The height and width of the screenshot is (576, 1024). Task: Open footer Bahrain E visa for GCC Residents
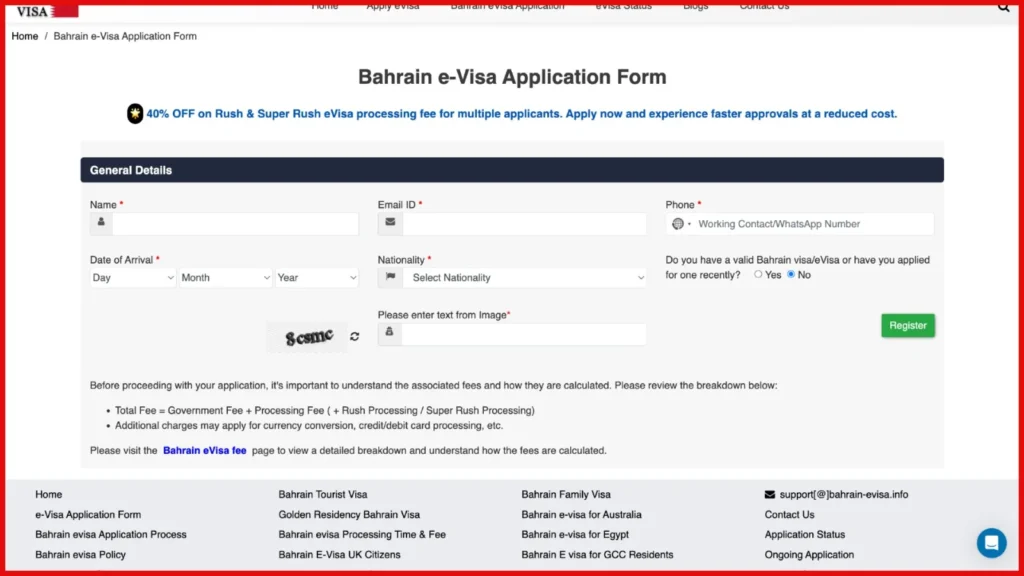pyautogui.click(x=597, y=554)
